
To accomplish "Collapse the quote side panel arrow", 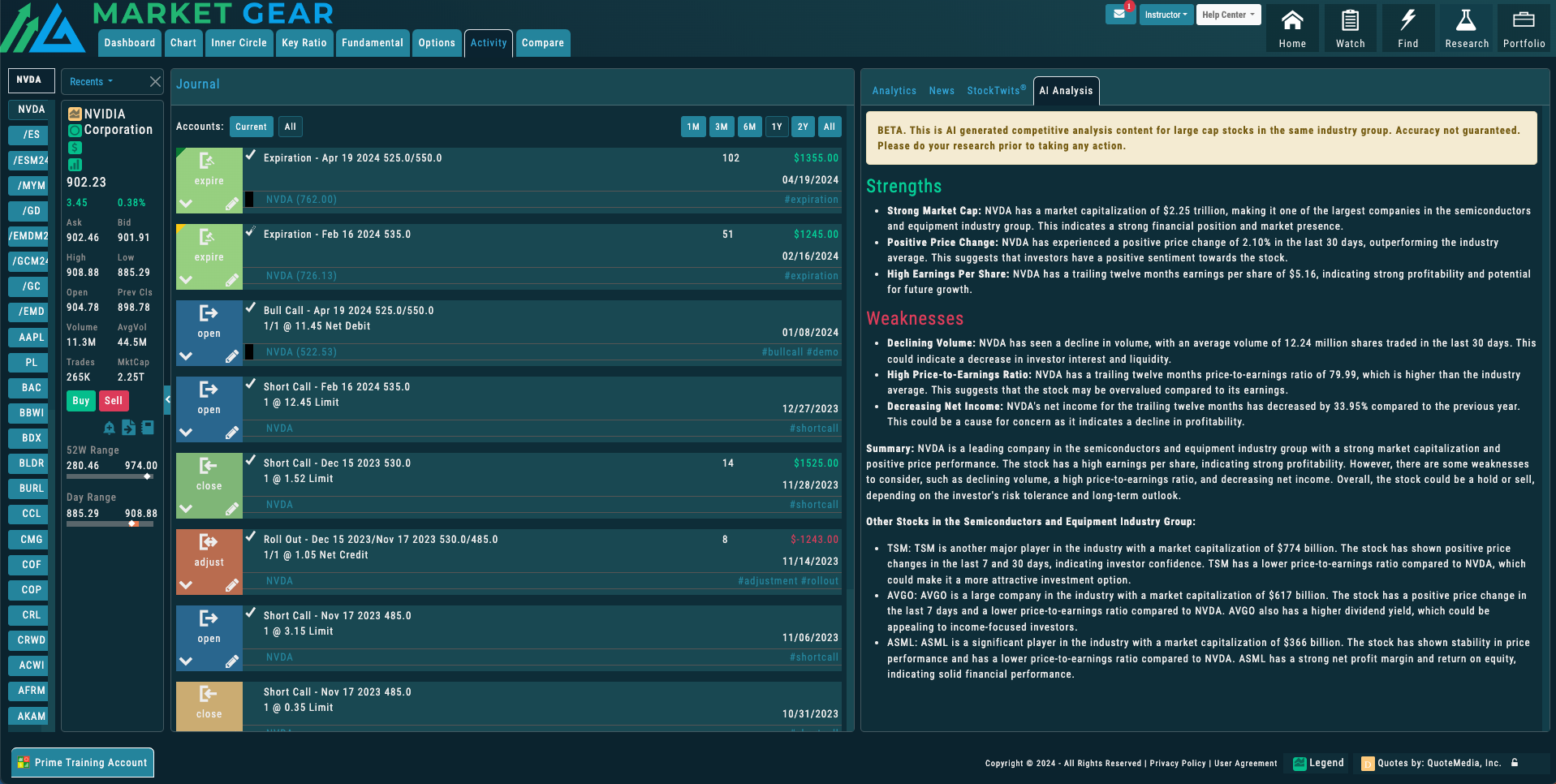I will (x=167, y=399).
